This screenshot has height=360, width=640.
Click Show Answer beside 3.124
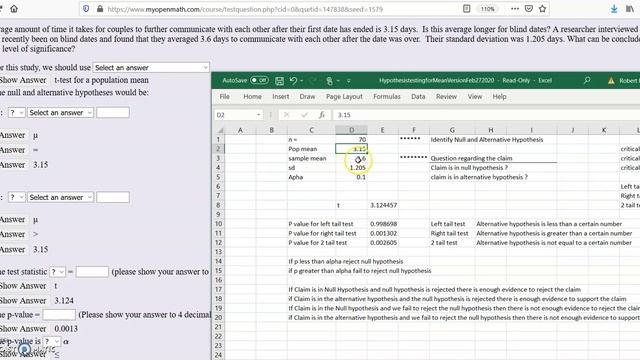(23, 300)
